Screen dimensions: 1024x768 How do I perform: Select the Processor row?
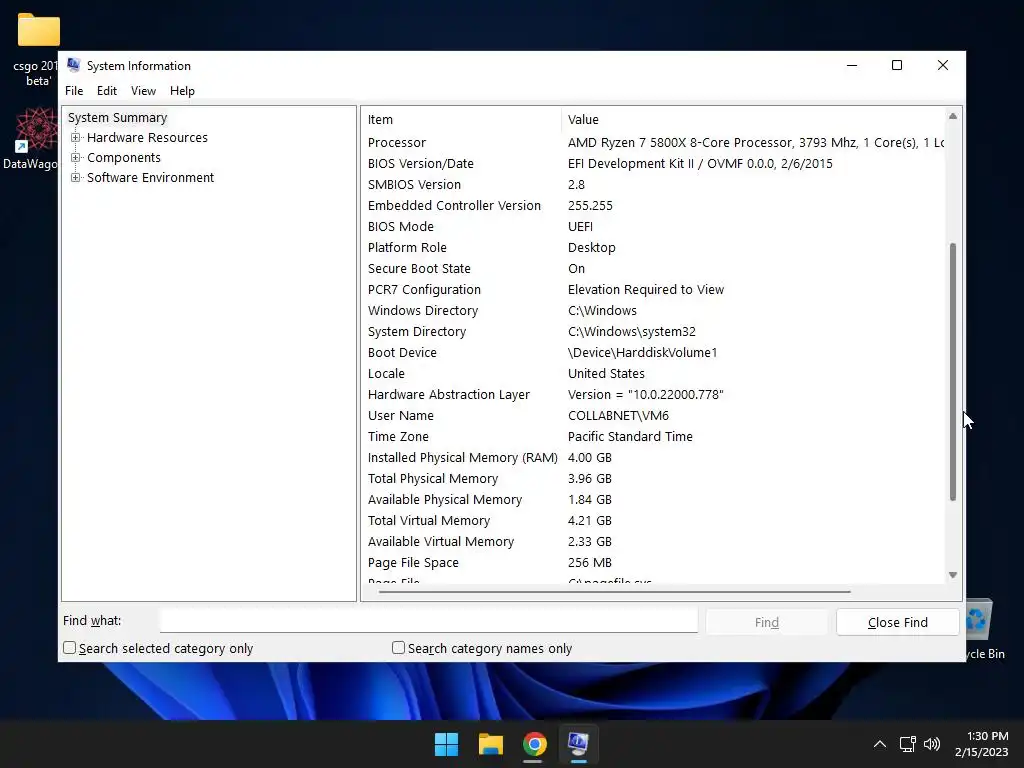653,142
